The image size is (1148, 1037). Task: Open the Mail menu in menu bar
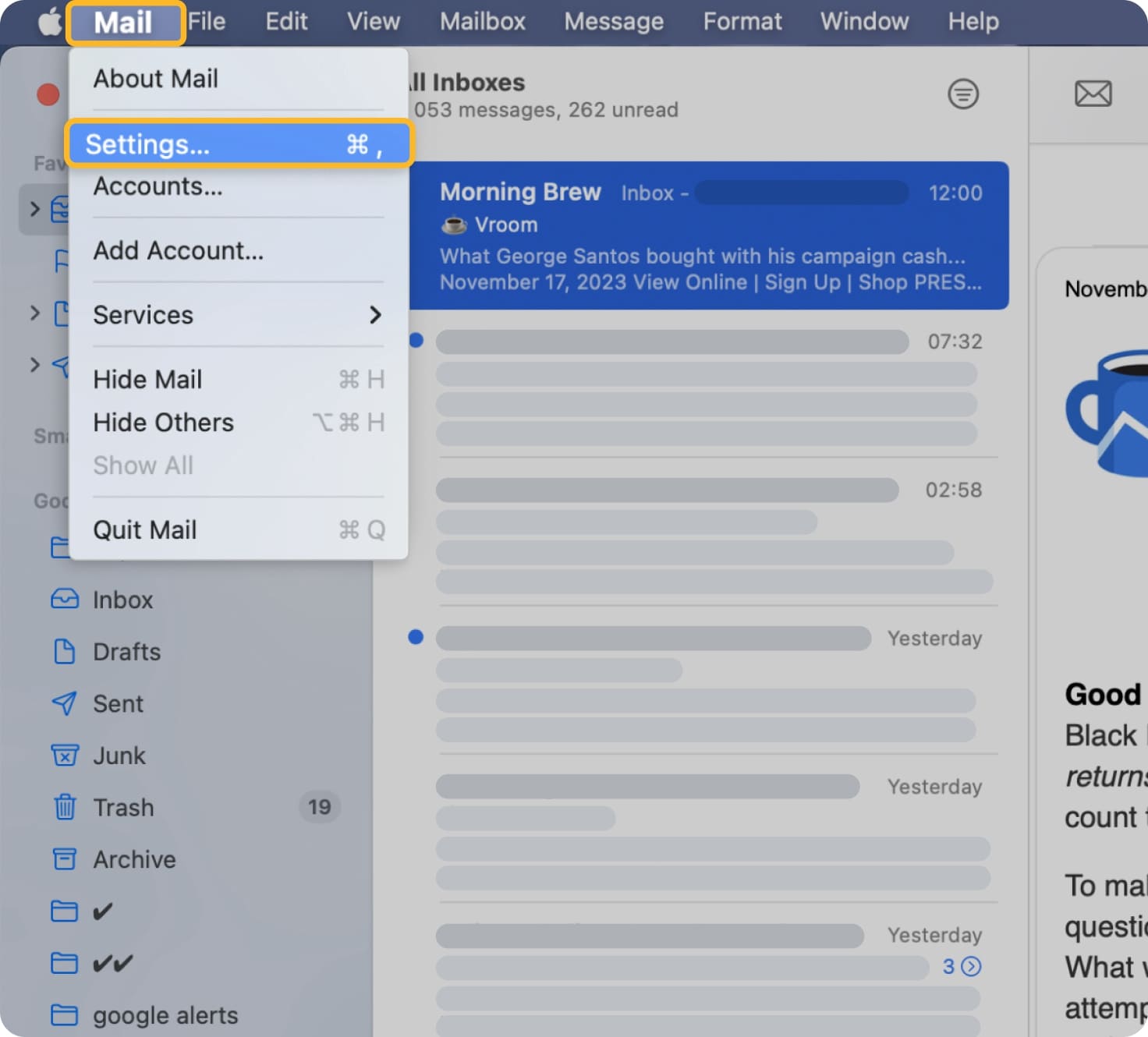click(123, 23)
